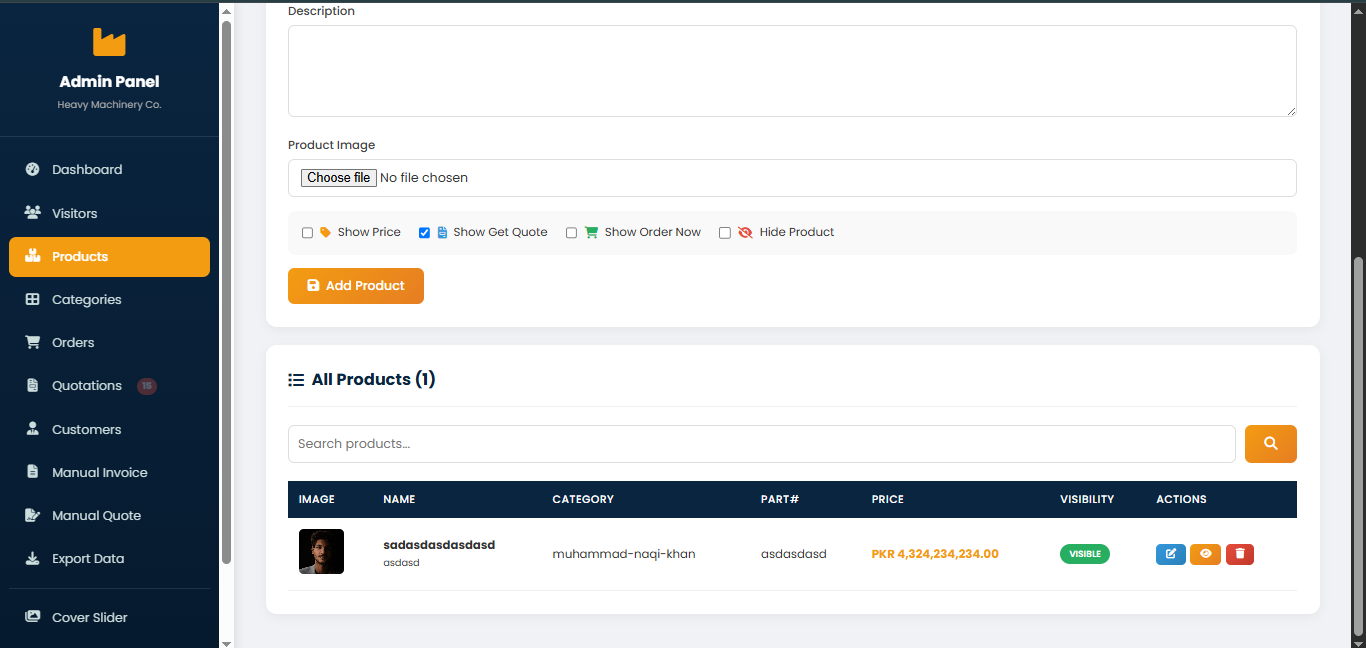Click the Export Data download icon
This screenshot has height=648, width=1366.
(x=32, y=558)
